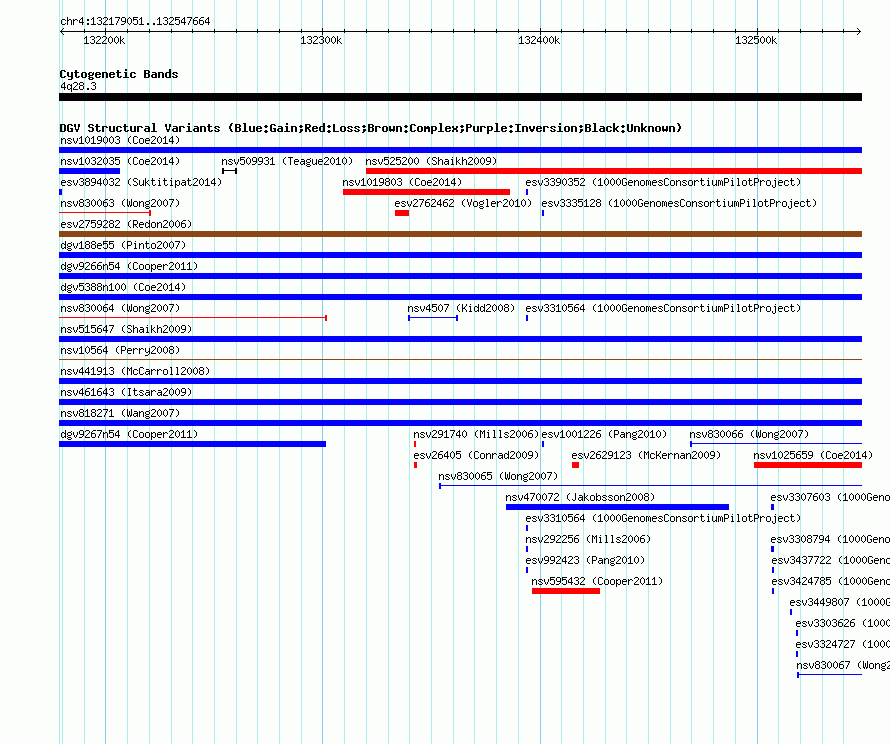
Task: Click the red loss bar under nsv1025659
Action: click(808, 465)
